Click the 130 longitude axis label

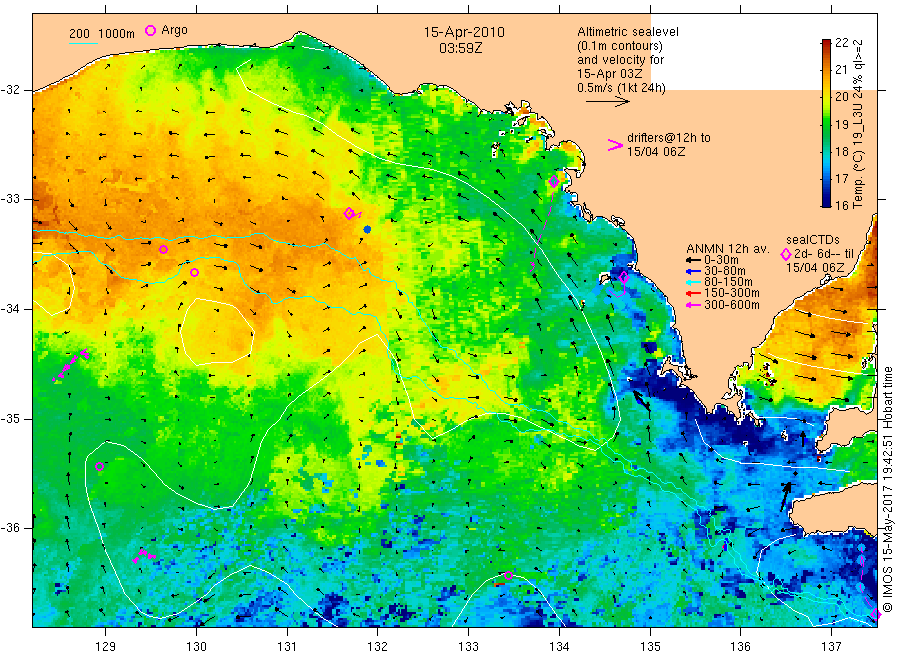pyautogui.click(x=196, y=647)
